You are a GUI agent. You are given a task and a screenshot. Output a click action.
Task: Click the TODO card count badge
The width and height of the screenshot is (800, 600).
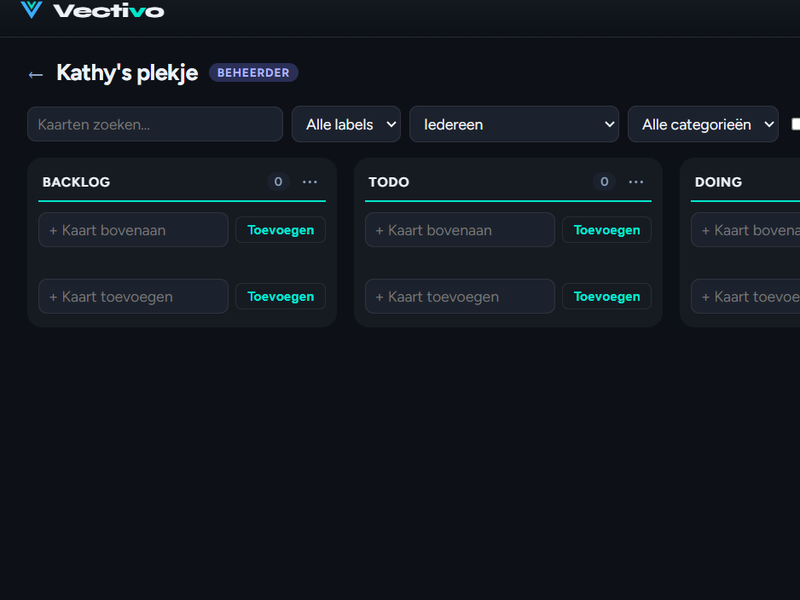[x=604, y=182]
